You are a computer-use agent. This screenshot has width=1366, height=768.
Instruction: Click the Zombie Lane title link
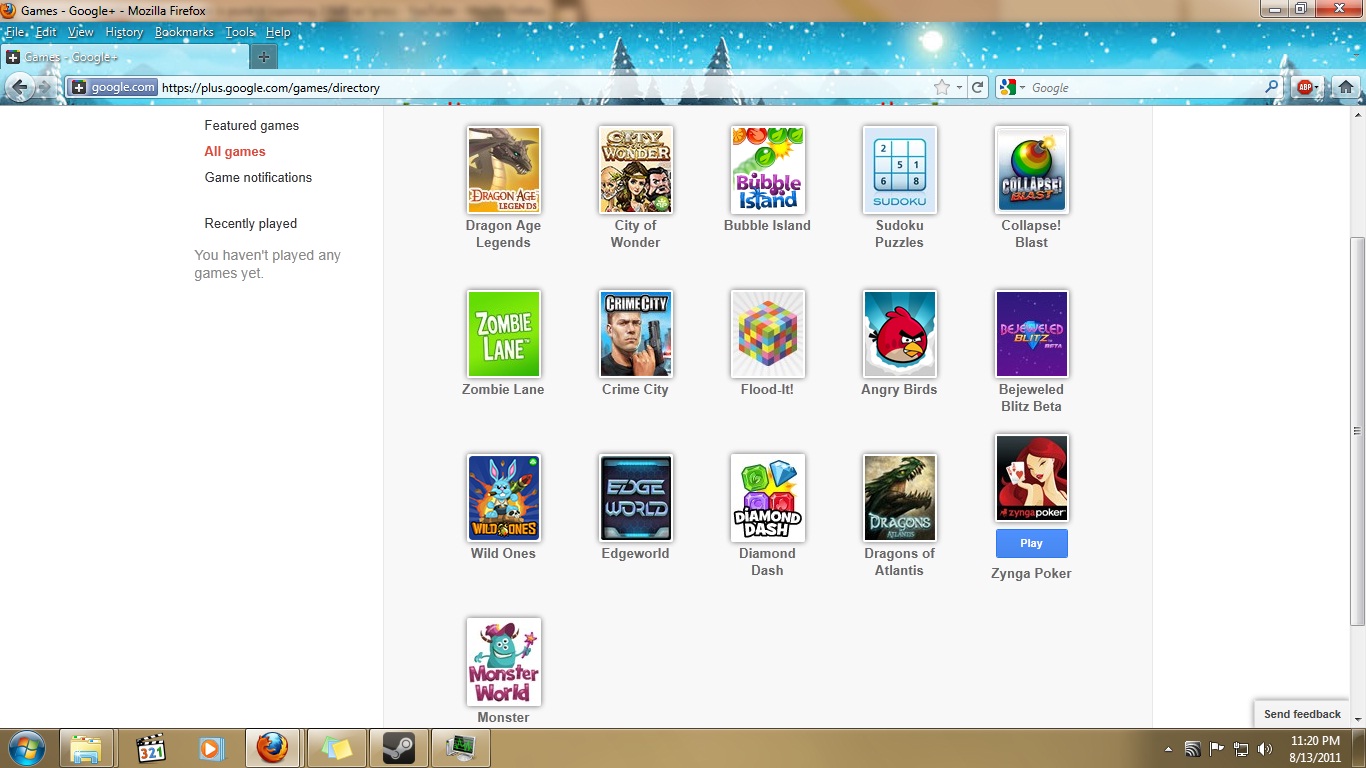click(503, 389)
